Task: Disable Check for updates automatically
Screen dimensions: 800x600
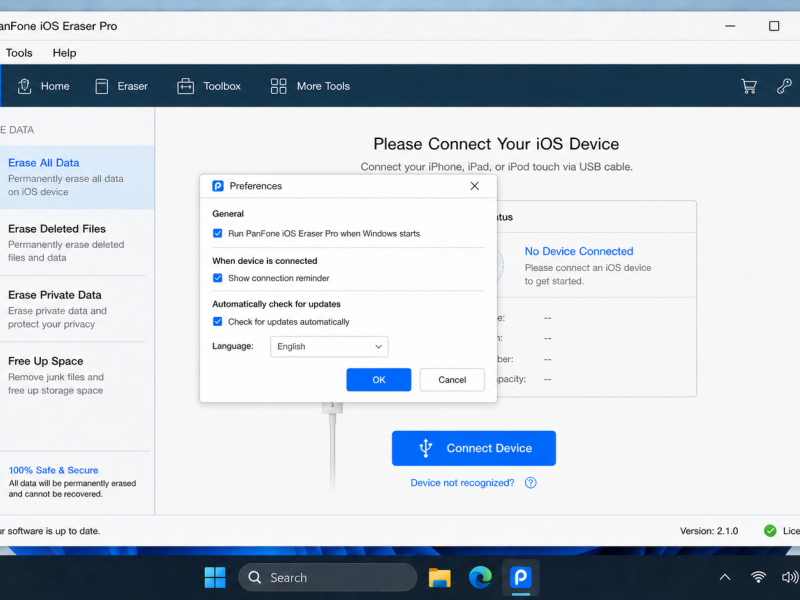Action: pos(218,321)
